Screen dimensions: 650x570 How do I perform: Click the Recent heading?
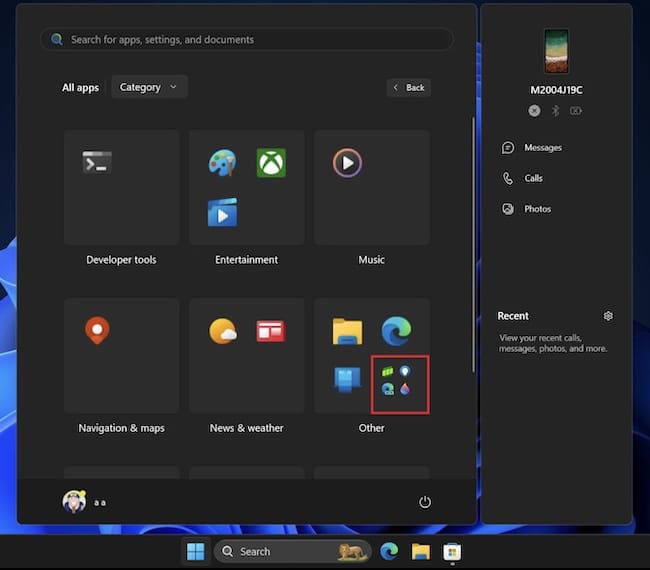(513, 316)
